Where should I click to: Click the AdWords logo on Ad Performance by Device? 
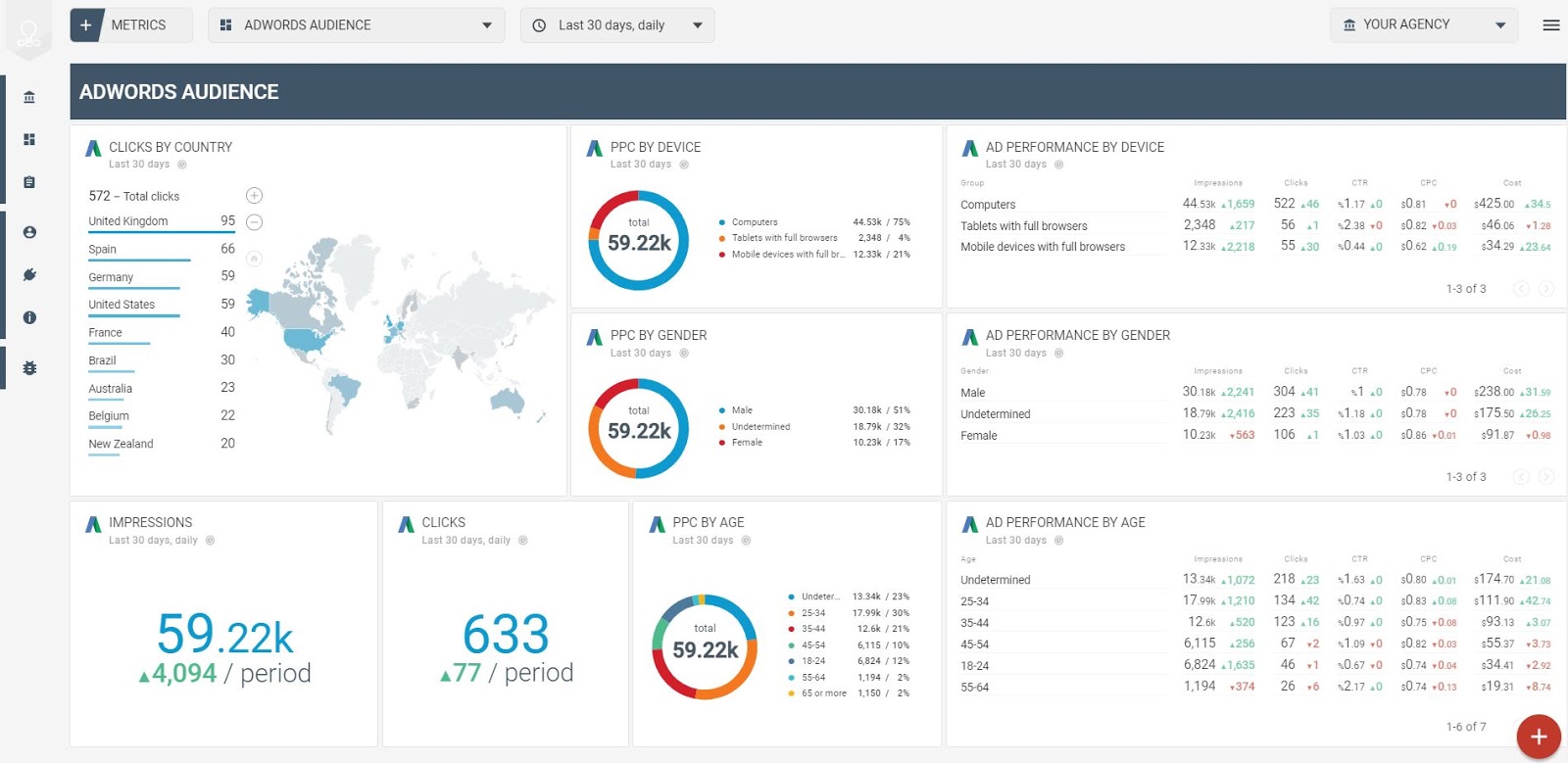pyautogui.click(x=969, y=148)
